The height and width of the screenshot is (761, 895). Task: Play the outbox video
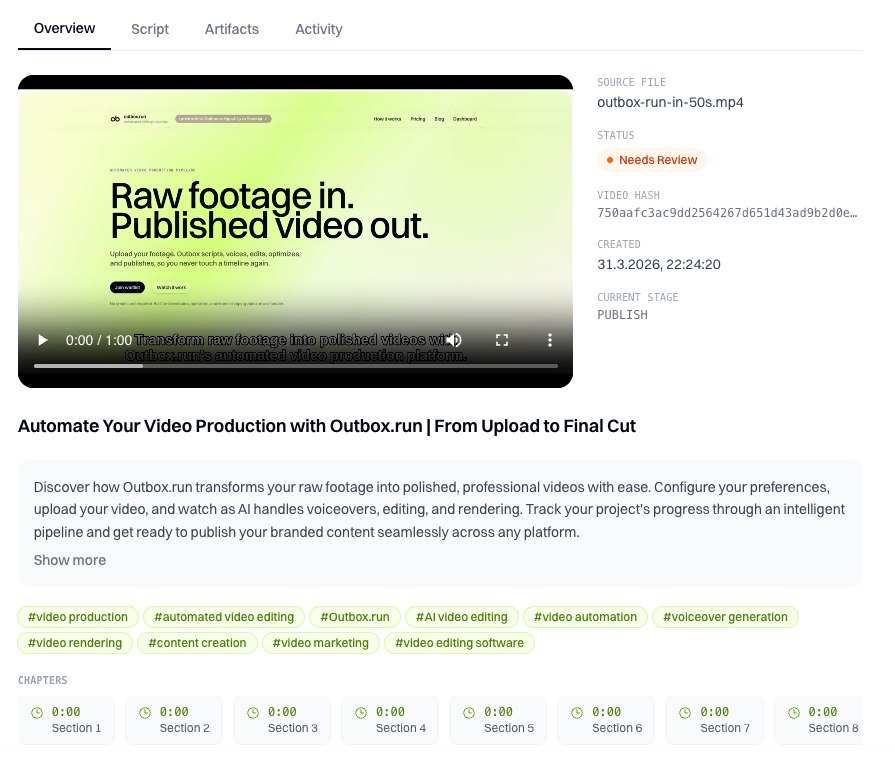42,340
